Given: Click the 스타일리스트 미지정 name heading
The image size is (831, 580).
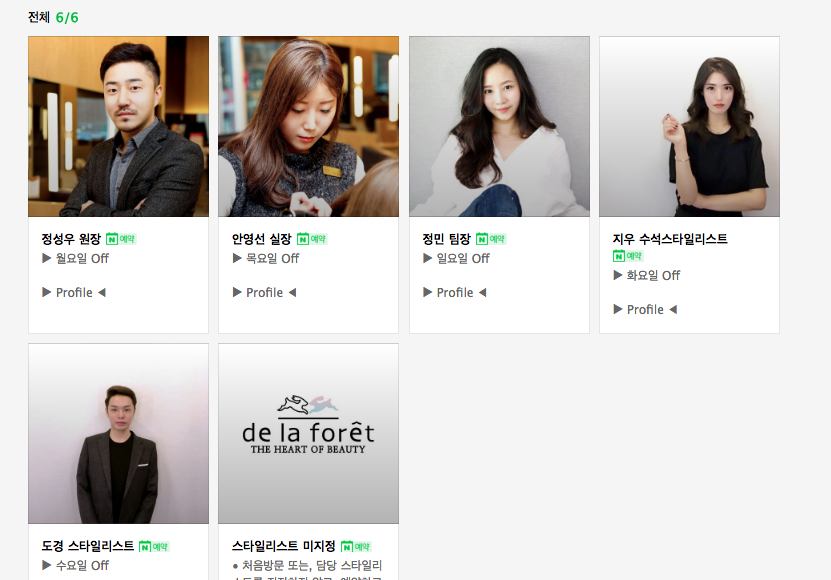Looking at the screenshot, I should click(x=284, y=546).
